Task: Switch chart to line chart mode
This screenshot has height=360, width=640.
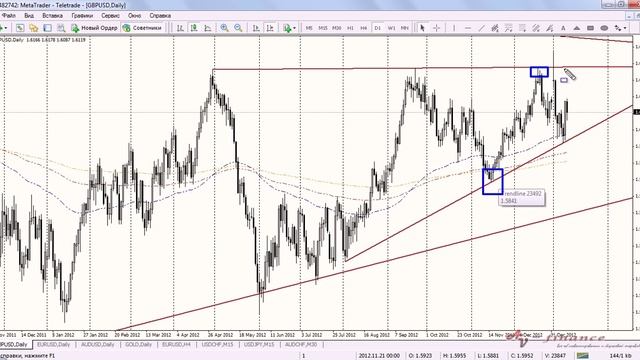Action: point(208,28)
